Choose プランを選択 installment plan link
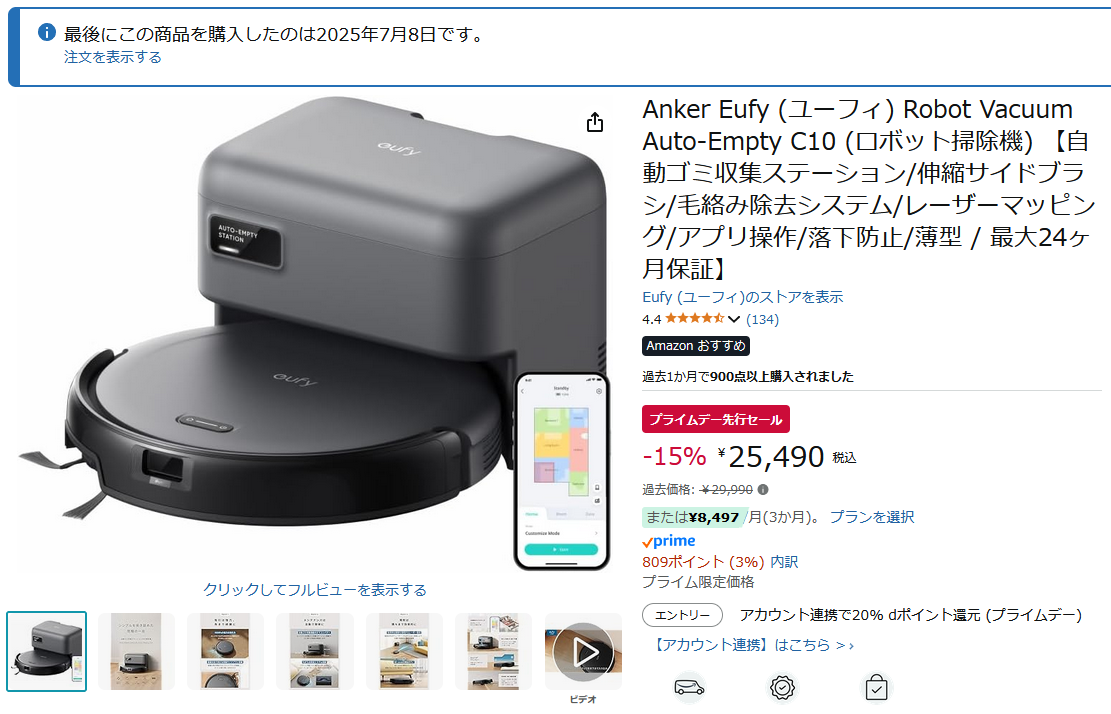 click(872, 517)
